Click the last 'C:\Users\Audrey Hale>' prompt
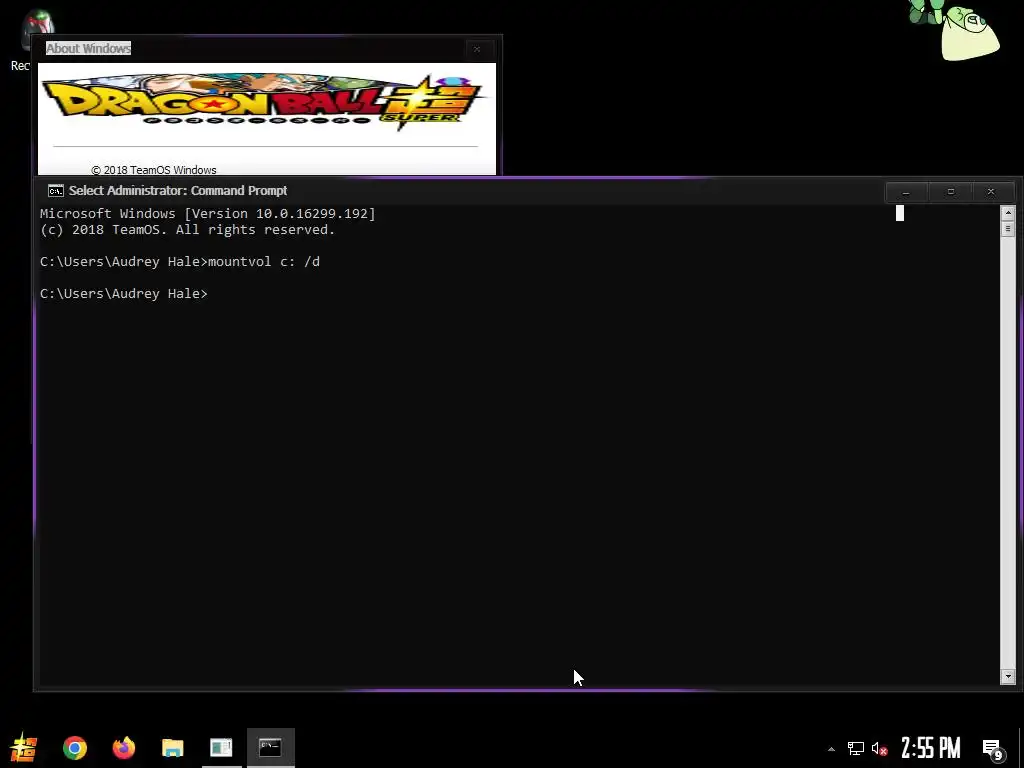The width and height of the screenshot is (1024, 768). tap(123, 294)
